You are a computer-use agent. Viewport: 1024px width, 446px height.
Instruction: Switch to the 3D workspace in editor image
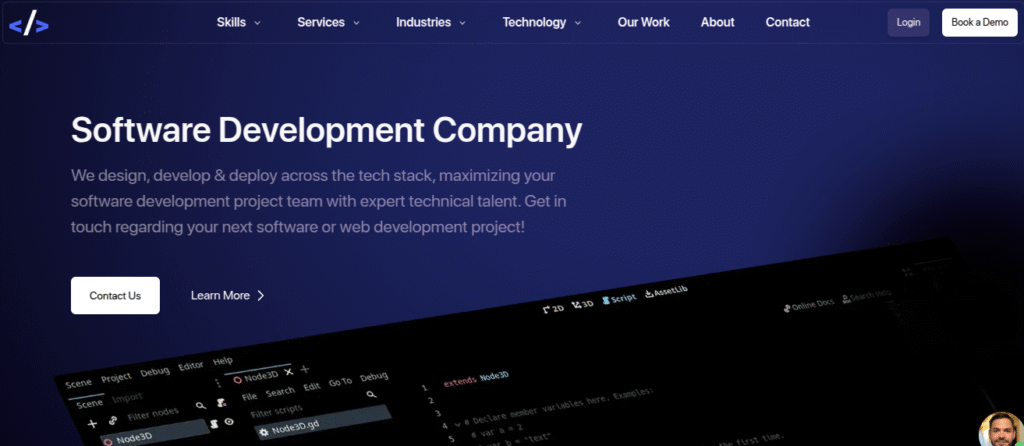pos(583,304)
